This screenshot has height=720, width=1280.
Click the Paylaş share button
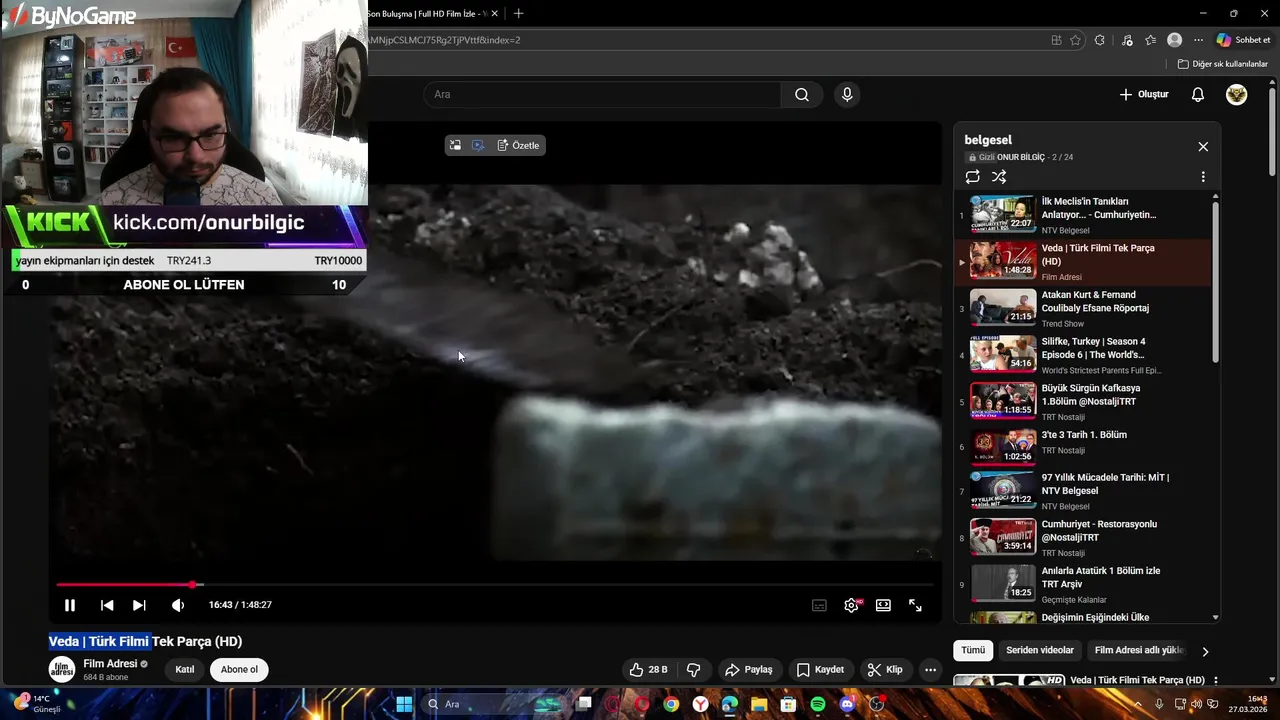pos(749,670)
